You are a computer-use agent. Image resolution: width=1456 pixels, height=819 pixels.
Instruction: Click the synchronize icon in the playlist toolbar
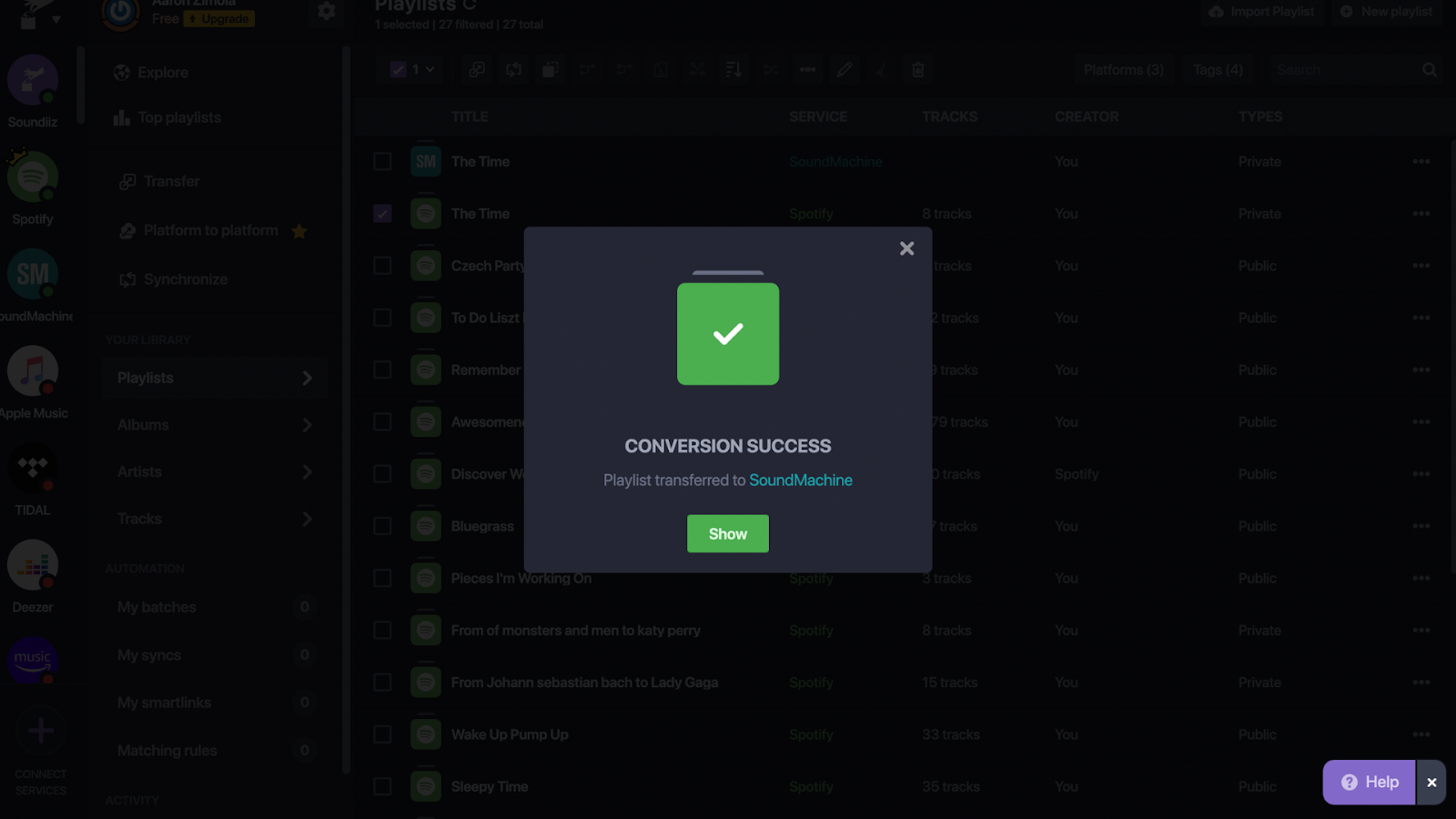pyautogui.click(x=514, y=69)
